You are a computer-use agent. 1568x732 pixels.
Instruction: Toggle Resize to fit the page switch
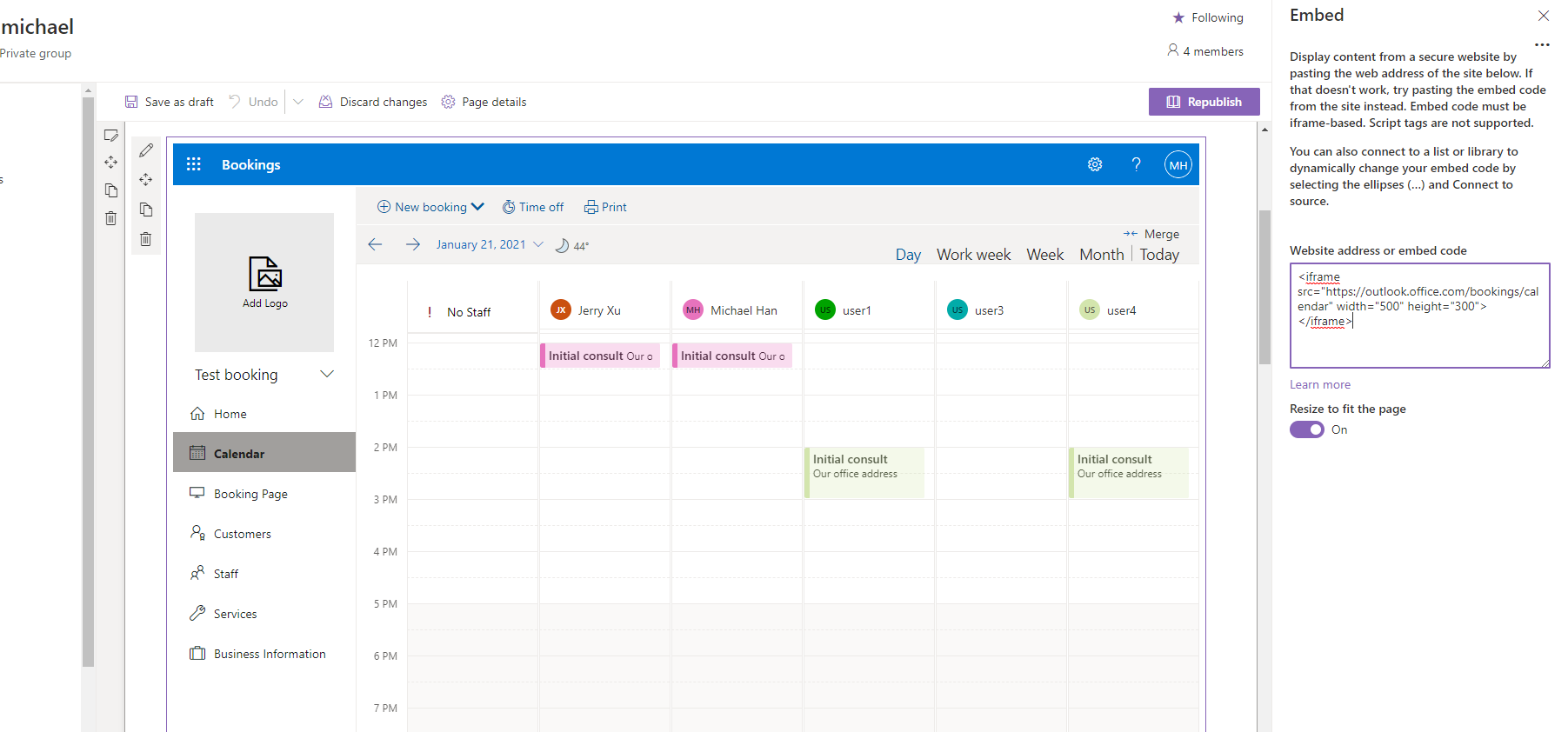pyautogui.click(x=1306, y=429)
